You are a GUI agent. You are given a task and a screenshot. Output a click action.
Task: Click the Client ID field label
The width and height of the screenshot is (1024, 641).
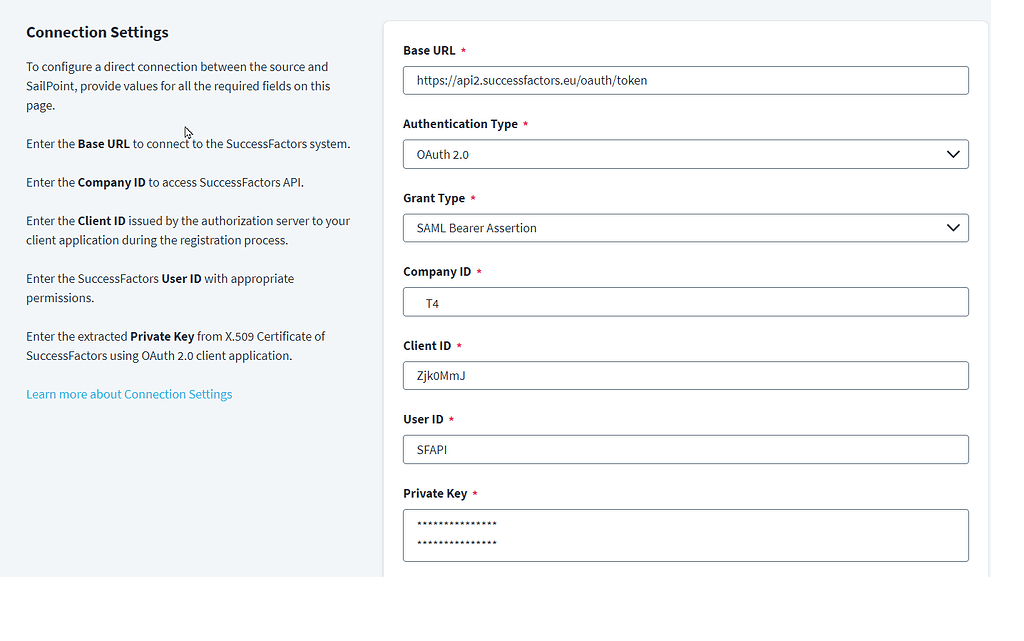[427, 346]
